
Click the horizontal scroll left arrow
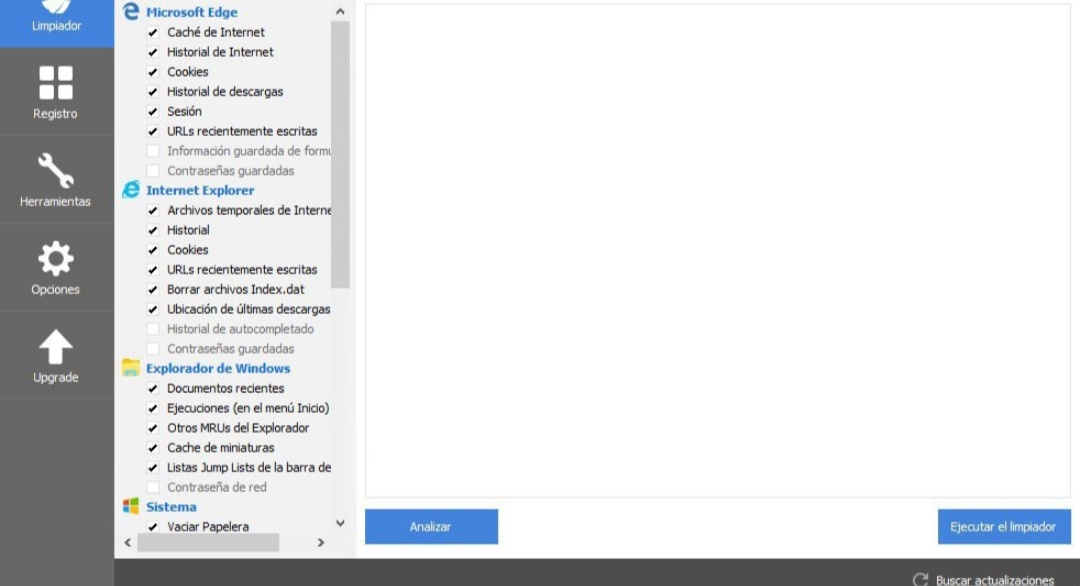[128, 543]
